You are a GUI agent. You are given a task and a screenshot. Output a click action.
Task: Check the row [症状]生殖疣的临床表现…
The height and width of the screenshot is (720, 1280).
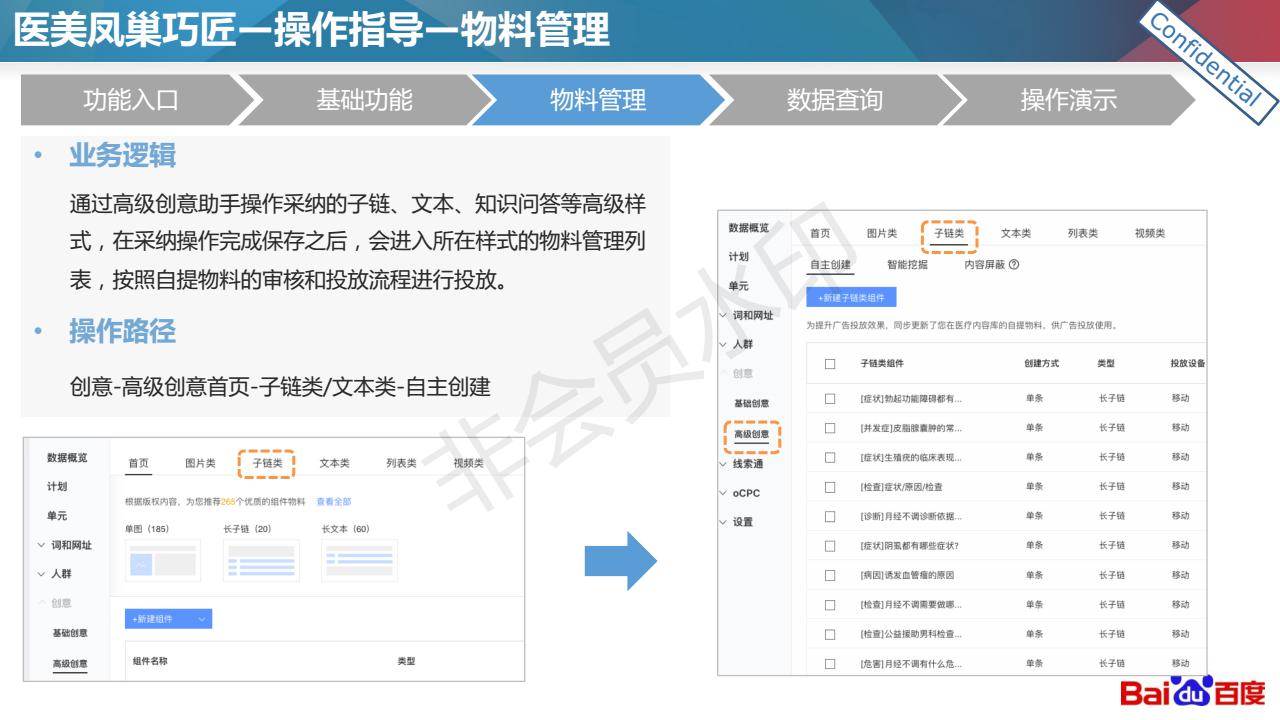coord(830,457)
